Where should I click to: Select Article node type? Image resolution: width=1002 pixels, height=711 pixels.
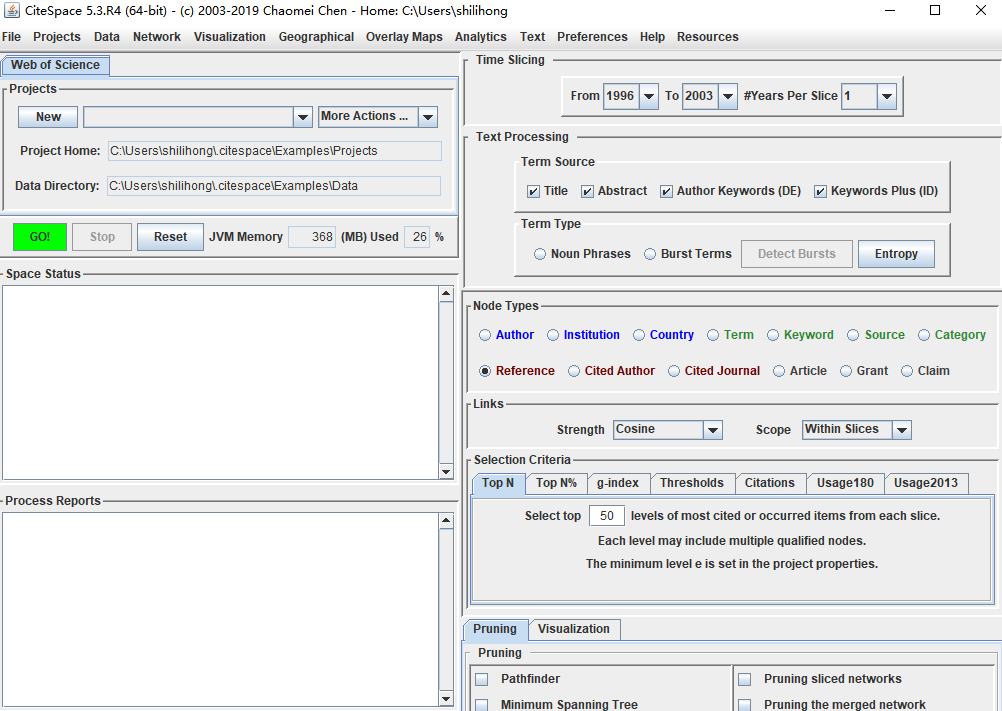(x=779, y=371)
